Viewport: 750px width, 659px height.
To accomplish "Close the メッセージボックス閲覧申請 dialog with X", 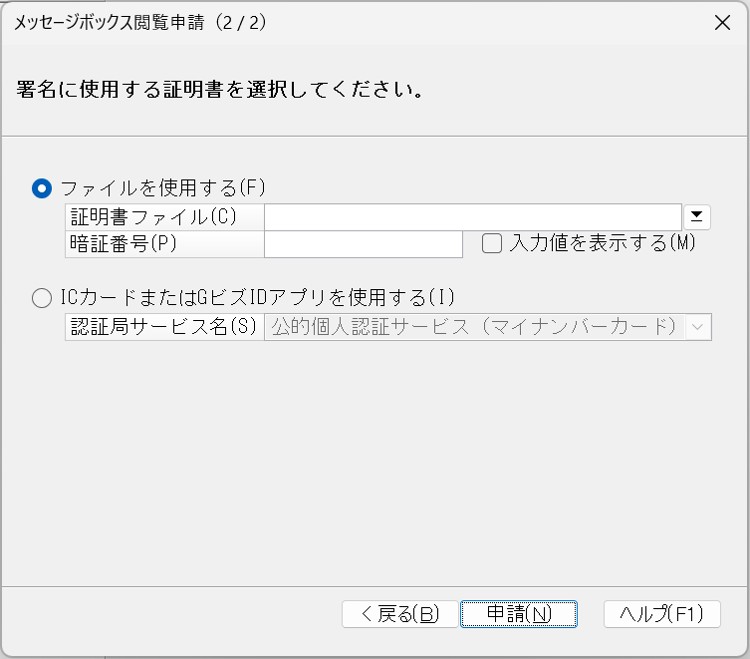I will (722, 22).
